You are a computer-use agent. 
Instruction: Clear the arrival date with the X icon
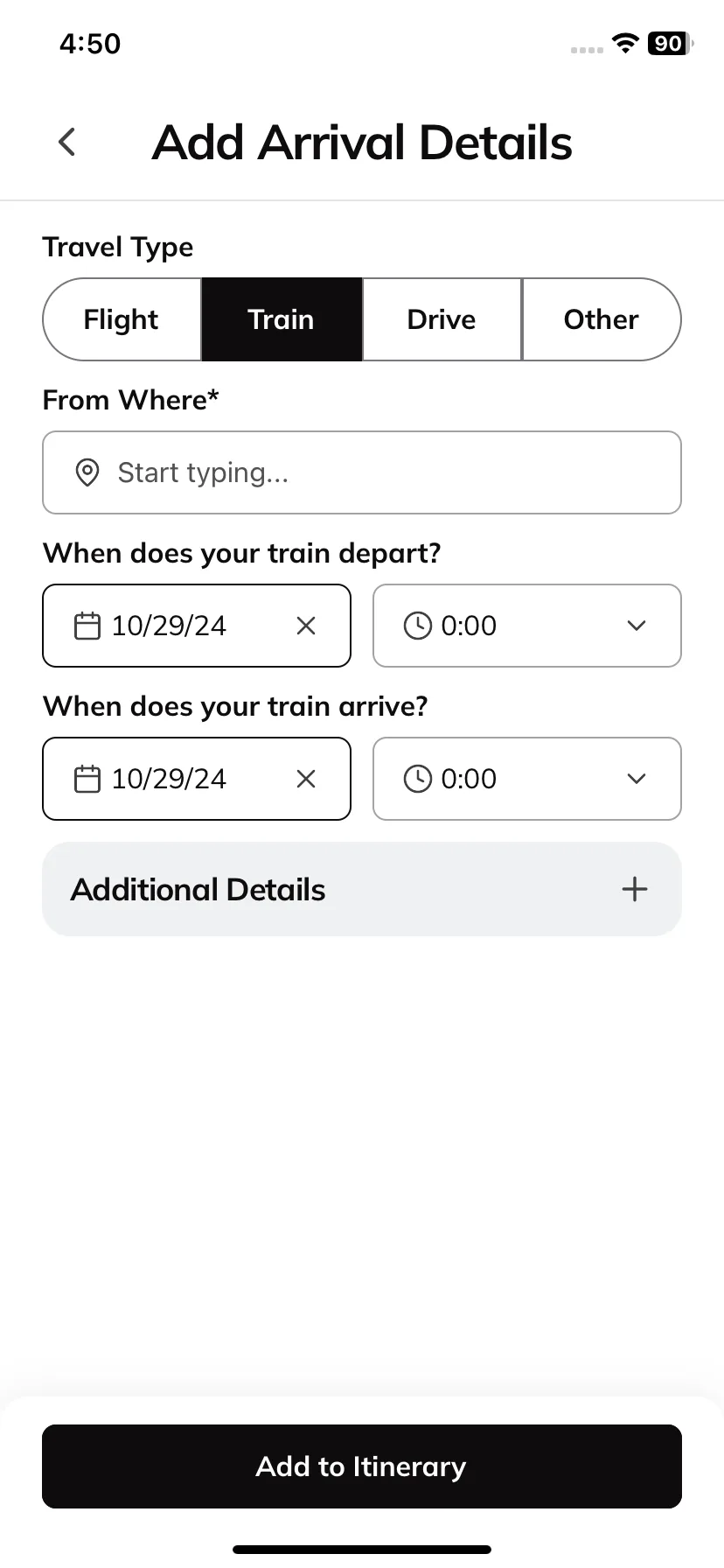(306, 779)
